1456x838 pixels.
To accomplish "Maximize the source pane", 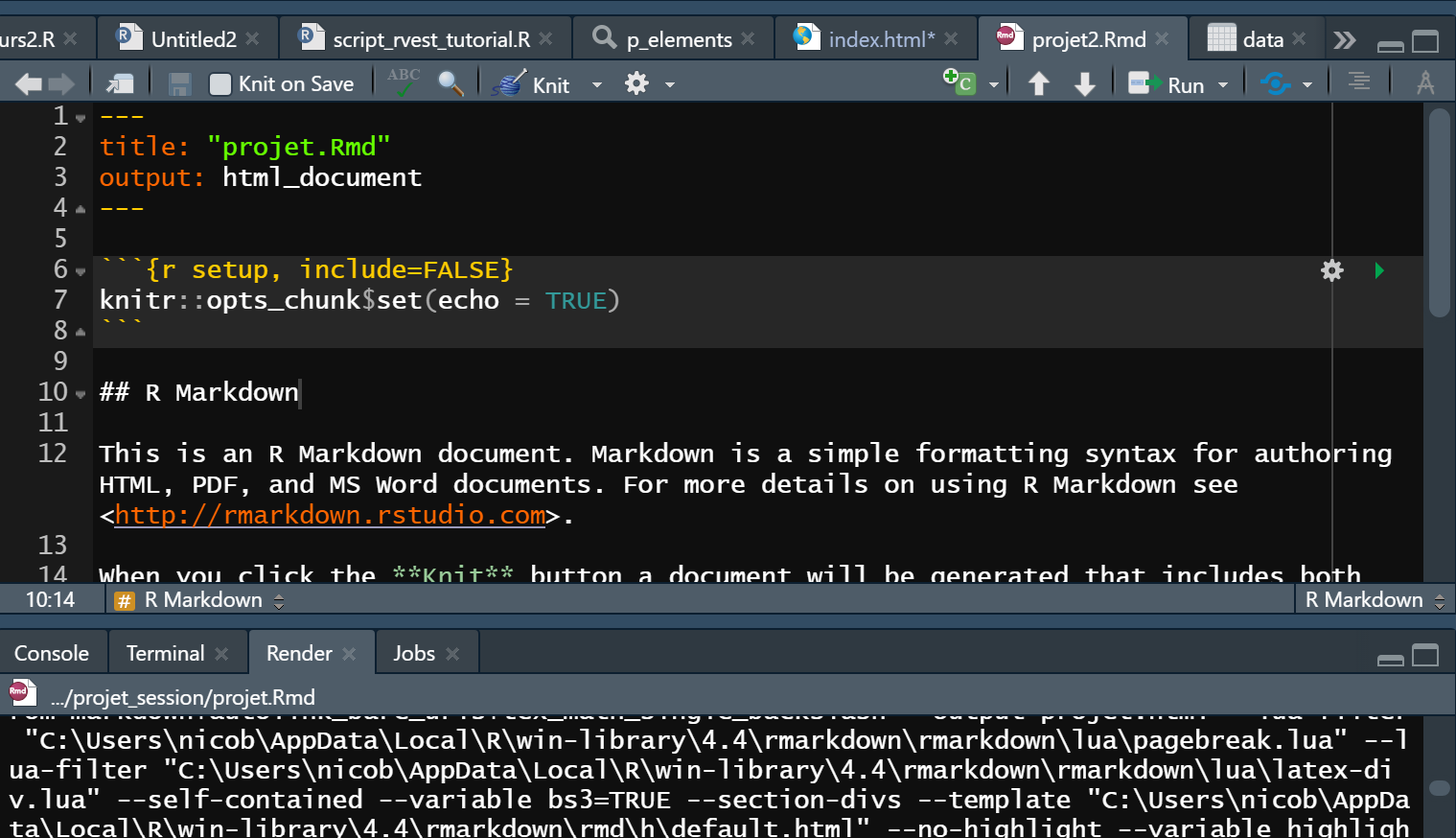I will tap(1425, 41).
